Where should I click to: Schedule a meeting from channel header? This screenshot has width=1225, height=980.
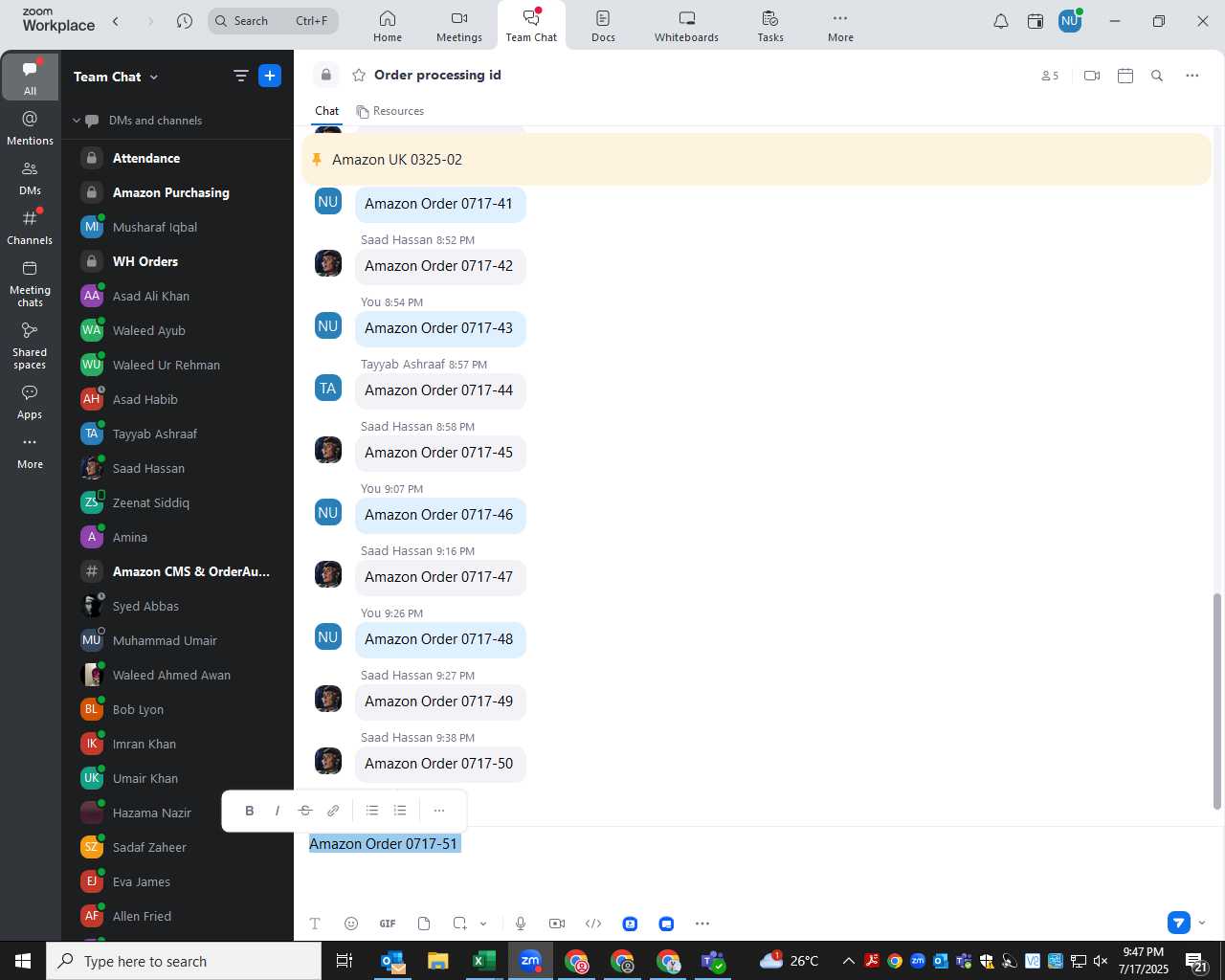(x=1125, y=76)
